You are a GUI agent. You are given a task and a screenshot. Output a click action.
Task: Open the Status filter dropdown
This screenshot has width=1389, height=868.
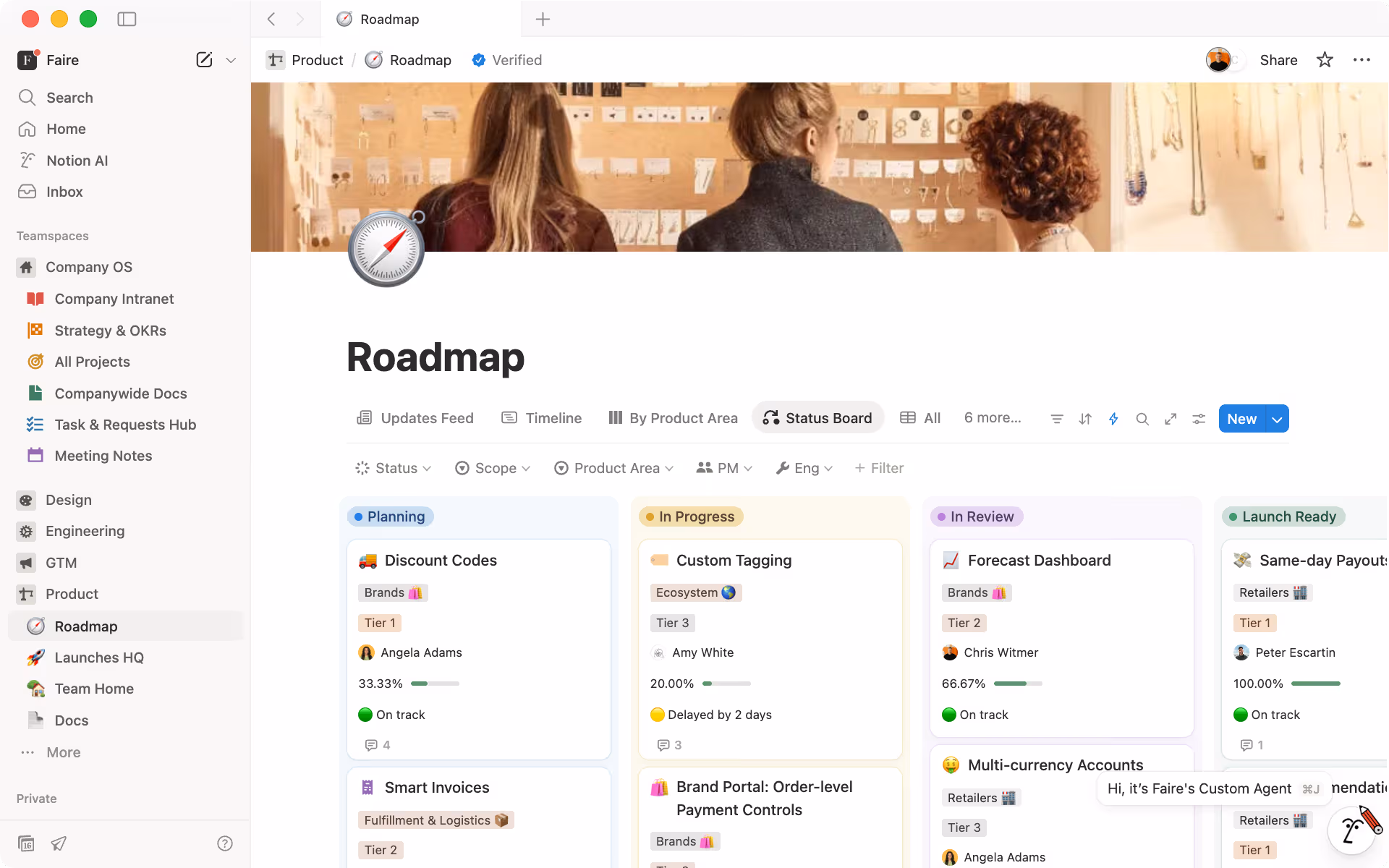(x=393, y=468)
